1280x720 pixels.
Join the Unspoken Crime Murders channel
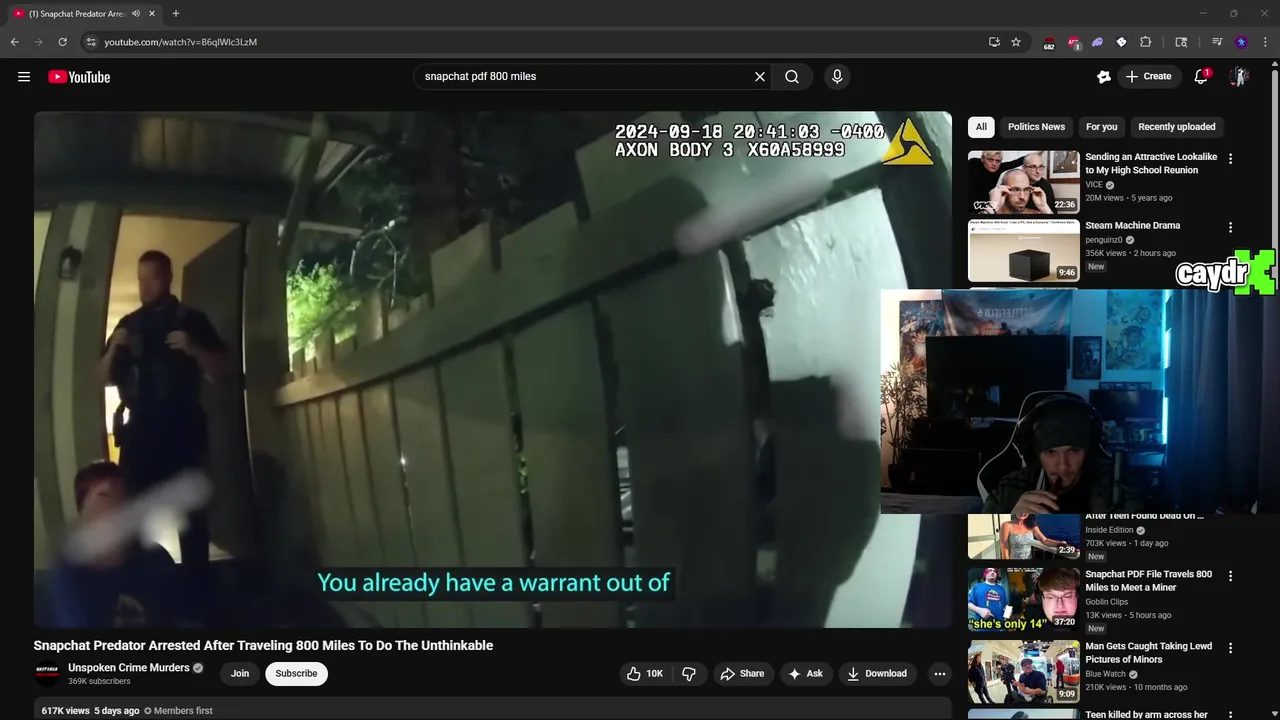click(x=240, y=674)
